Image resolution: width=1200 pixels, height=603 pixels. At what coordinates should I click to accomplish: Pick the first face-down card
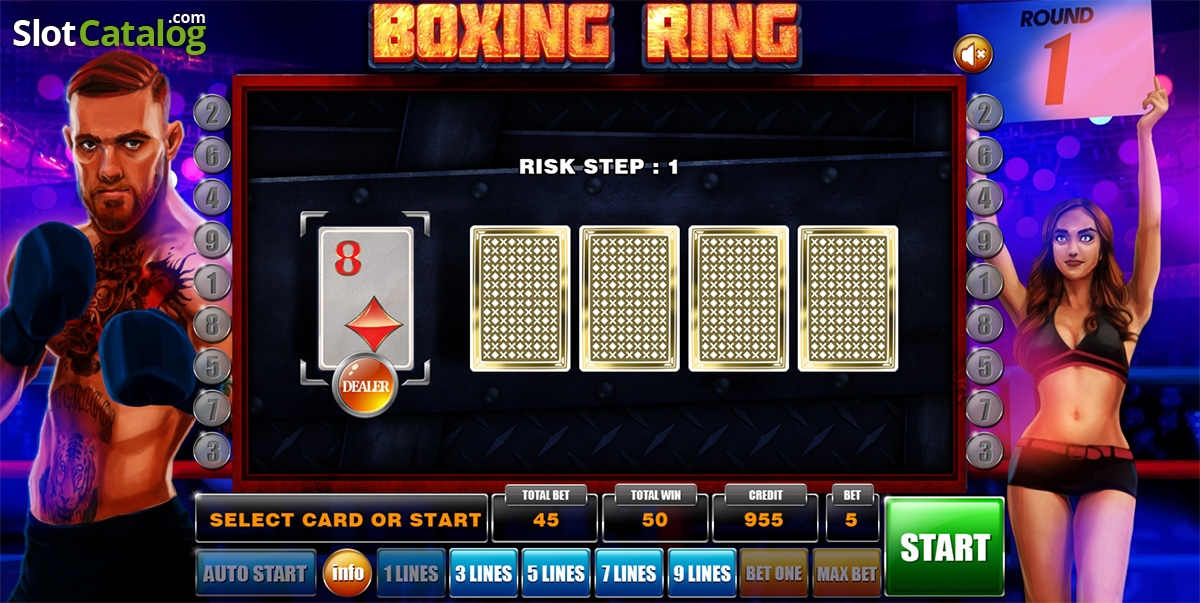tap(520, 298)
